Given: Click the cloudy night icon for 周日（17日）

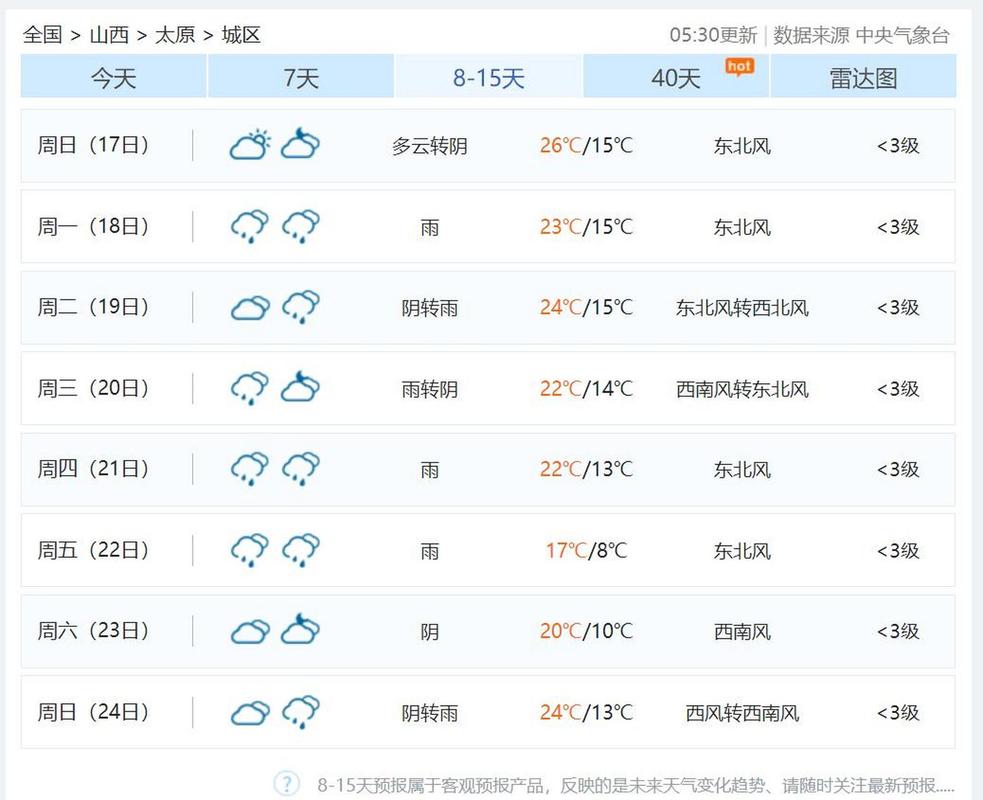Looking at the screenshot, I should [300, 145].
